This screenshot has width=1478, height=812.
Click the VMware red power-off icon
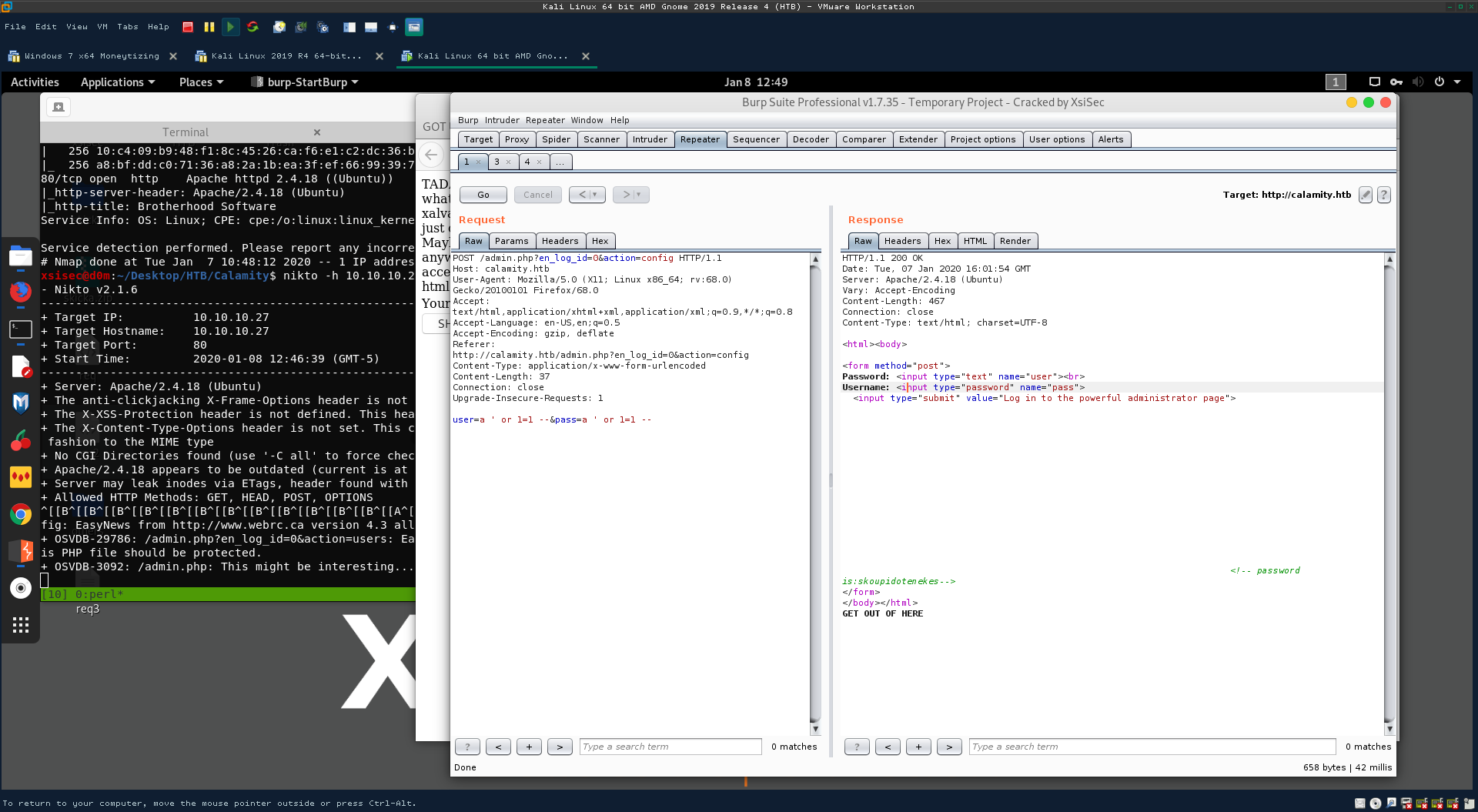[188, 27]
